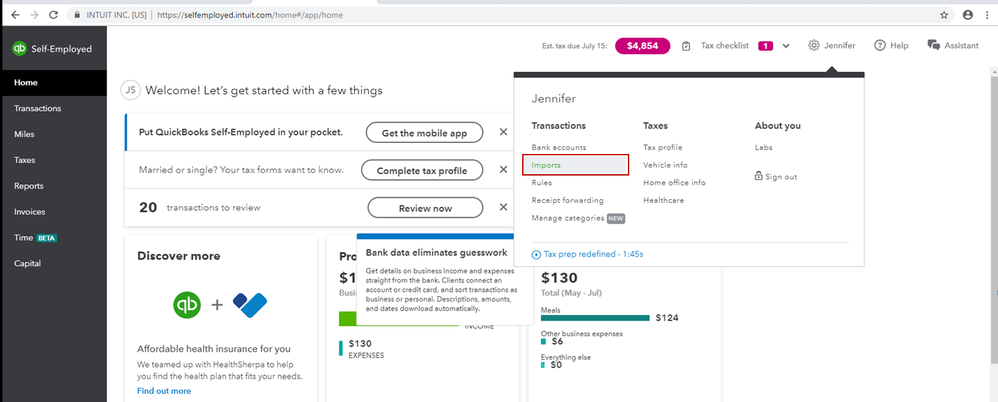Click the $4,854 estimated tax badge
Viewport: 998px width, 402px height.
point(642,46)
